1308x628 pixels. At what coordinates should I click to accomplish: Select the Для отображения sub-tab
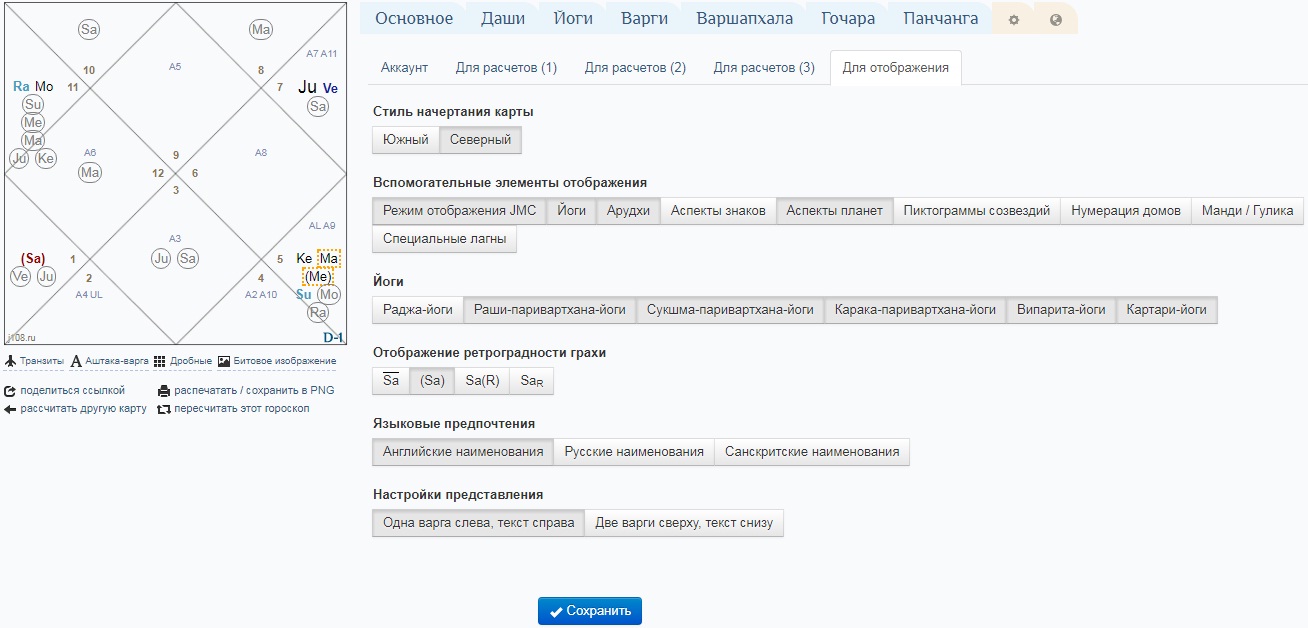click(896, 68)
